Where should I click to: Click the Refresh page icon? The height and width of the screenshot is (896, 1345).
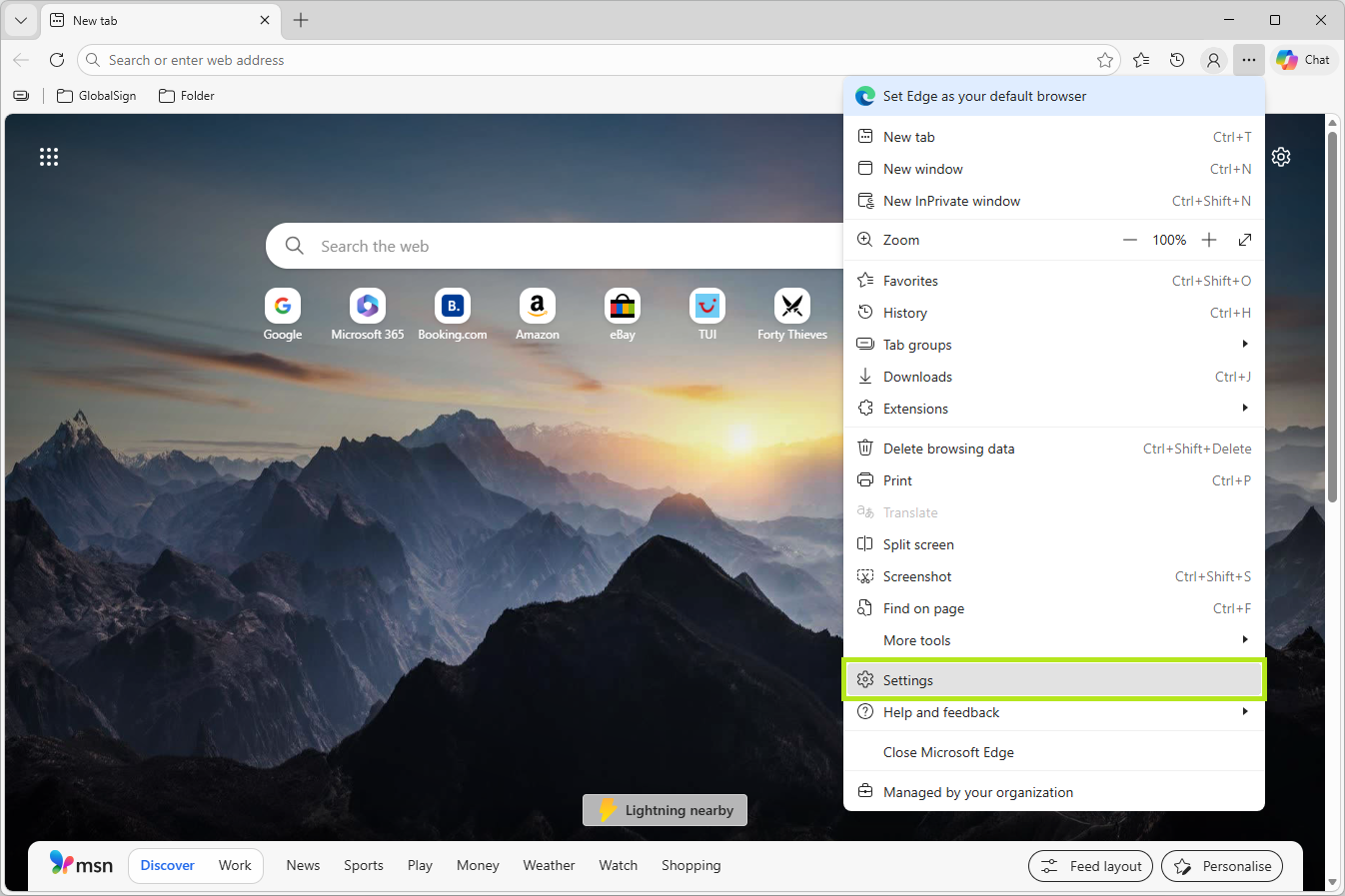57,60
